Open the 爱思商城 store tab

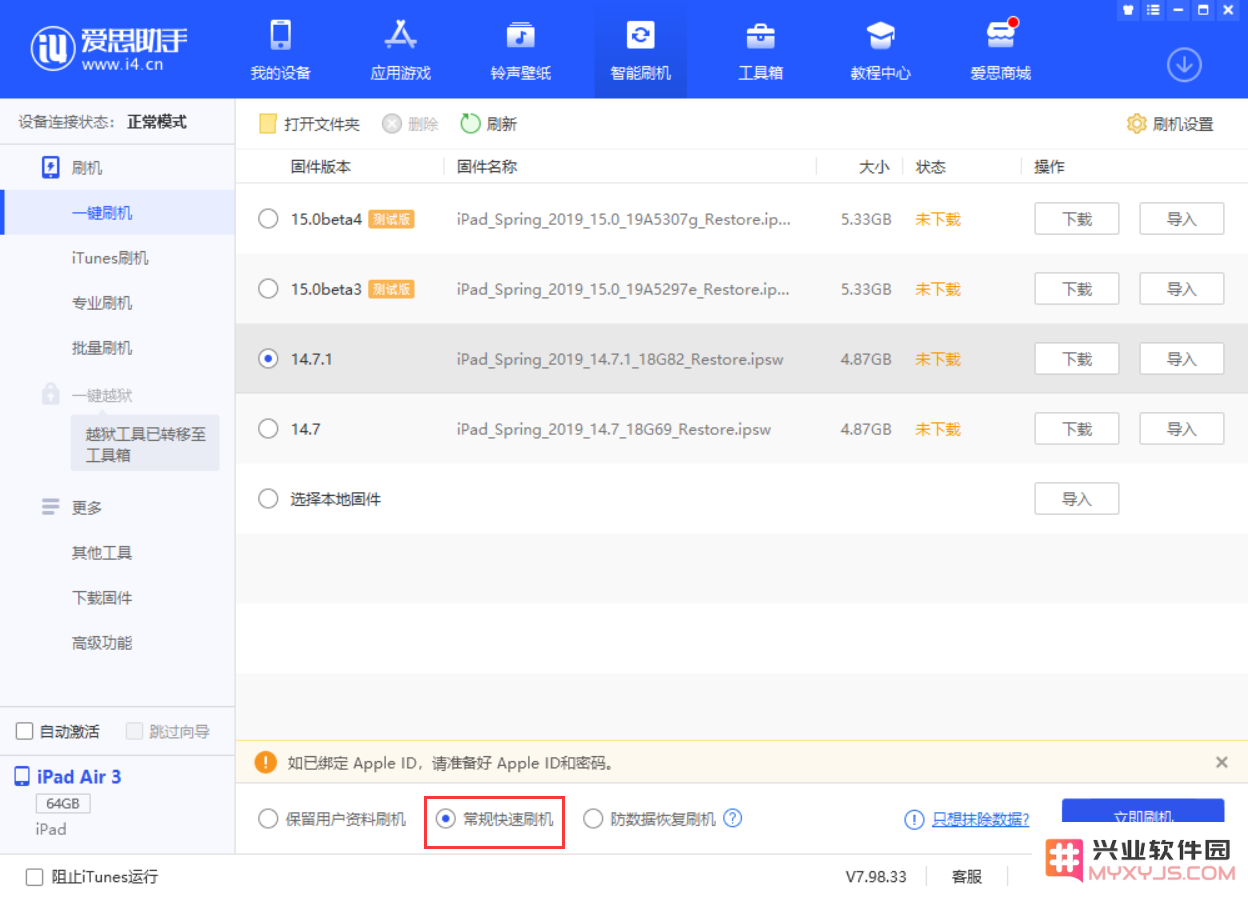pos(1001,50)
